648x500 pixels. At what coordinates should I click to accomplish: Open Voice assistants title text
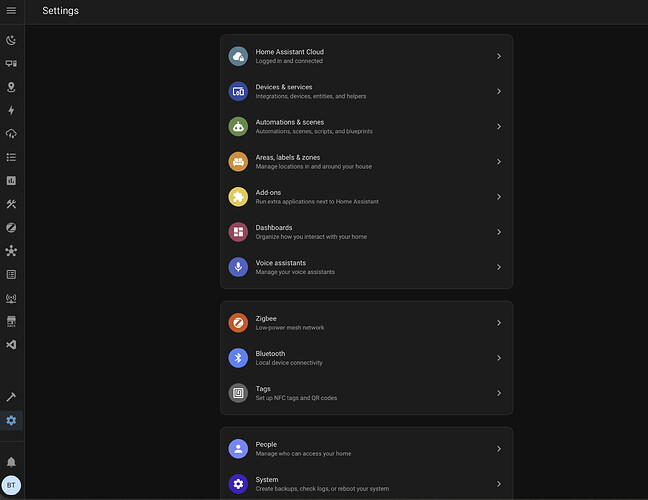click(281, 263)
